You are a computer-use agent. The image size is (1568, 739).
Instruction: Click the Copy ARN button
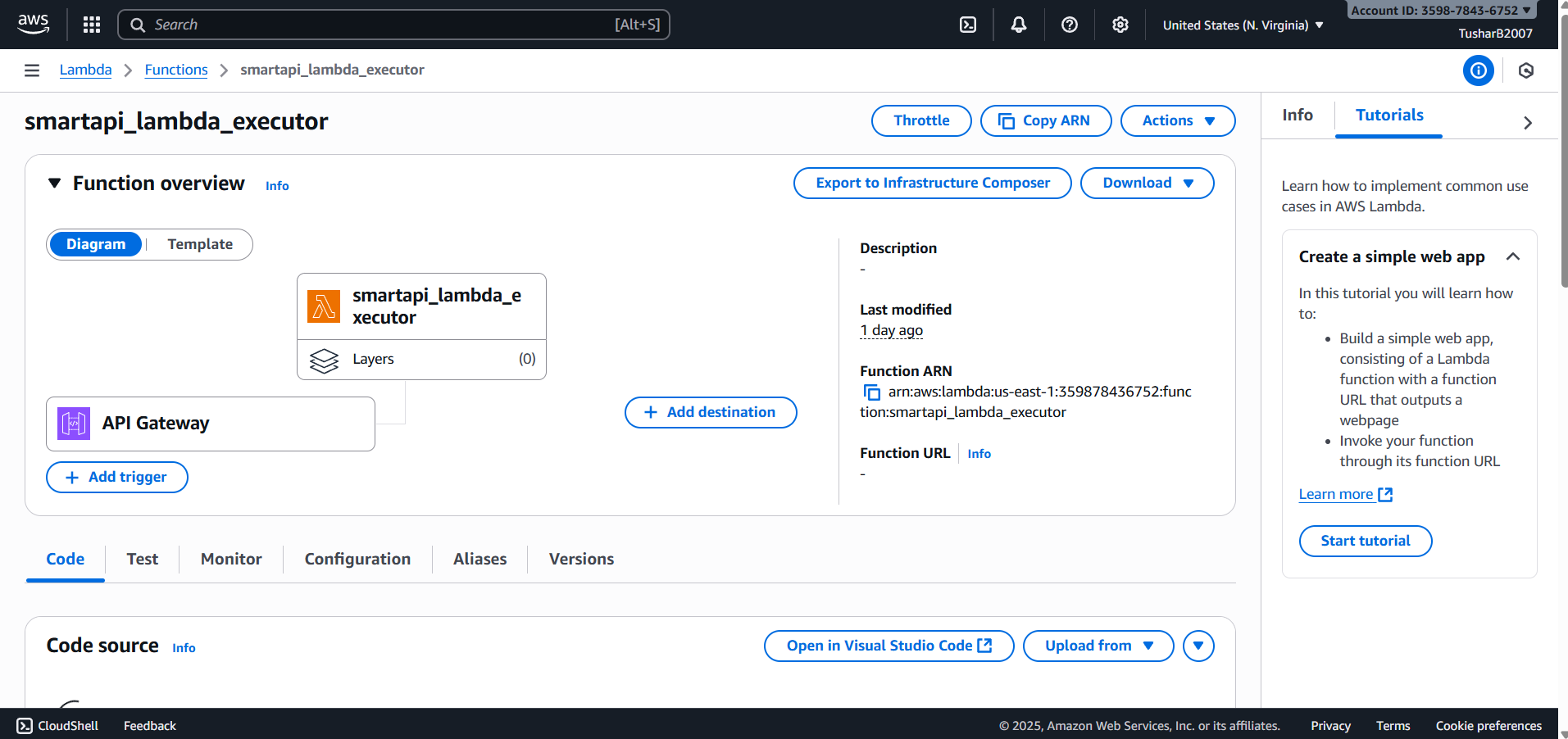click(1046, 120)
